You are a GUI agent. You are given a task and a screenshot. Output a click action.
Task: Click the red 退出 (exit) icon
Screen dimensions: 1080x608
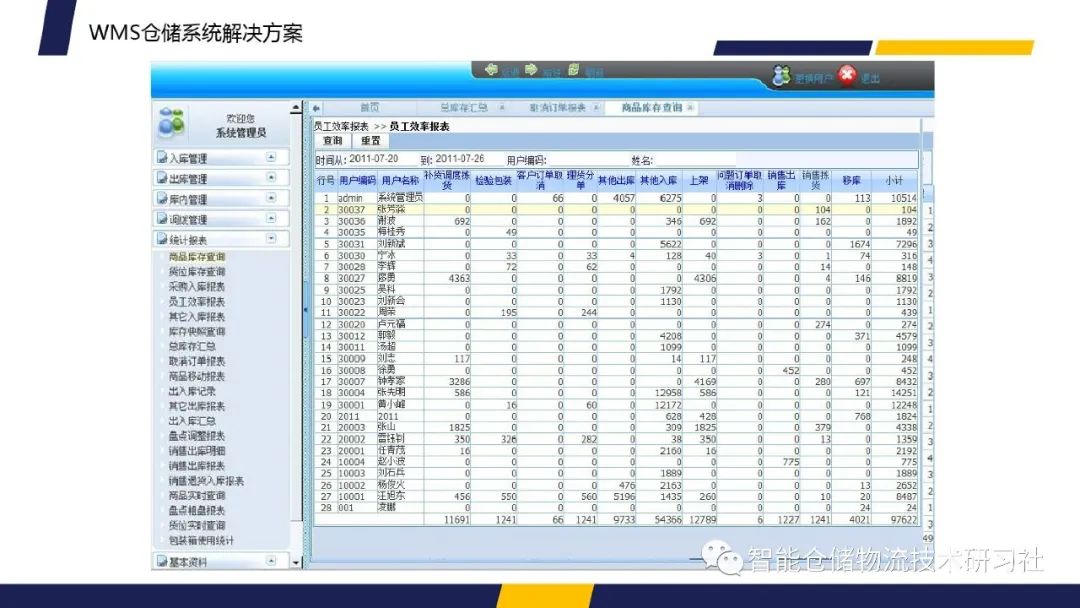[848, 74]
